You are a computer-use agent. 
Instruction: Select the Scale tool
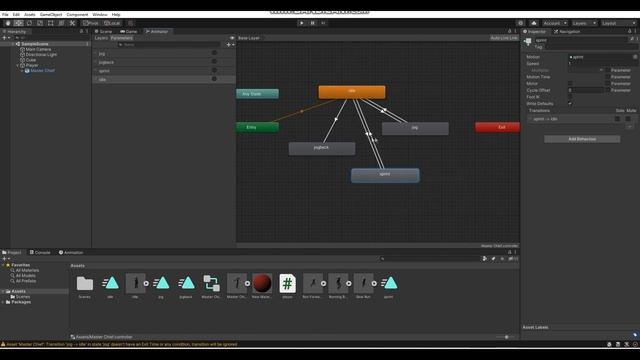point(40,23)
